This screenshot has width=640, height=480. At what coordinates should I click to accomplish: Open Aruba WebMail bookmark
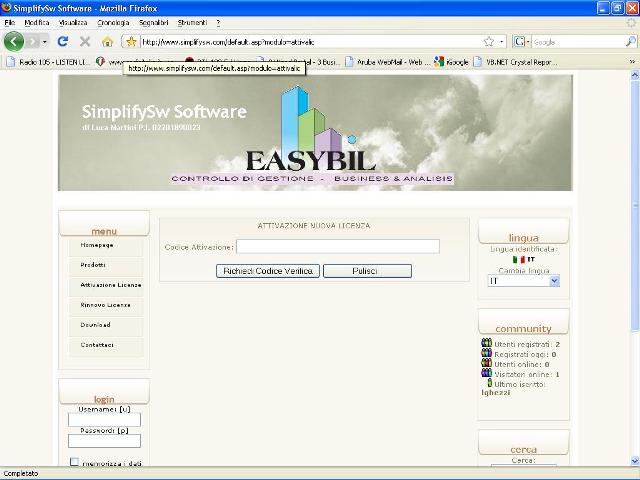pos(388,62)
